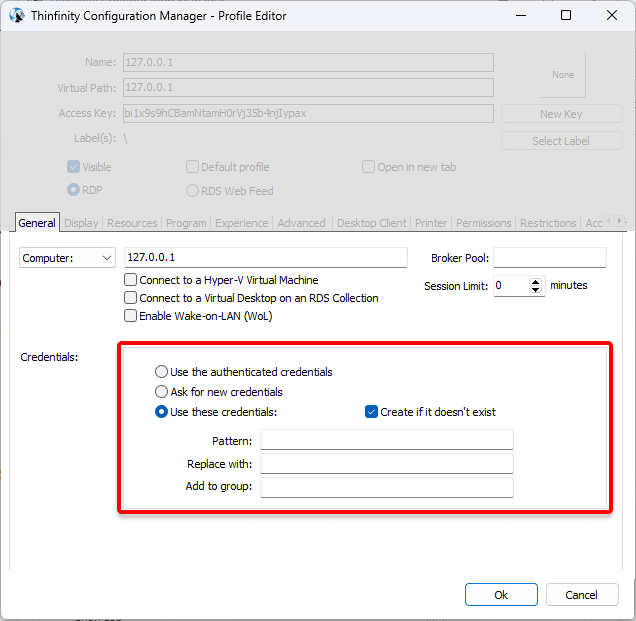The height and width of the screenshot is (621, 636).
Task: Open the Experience tab
Action: (x=242, y=223)
